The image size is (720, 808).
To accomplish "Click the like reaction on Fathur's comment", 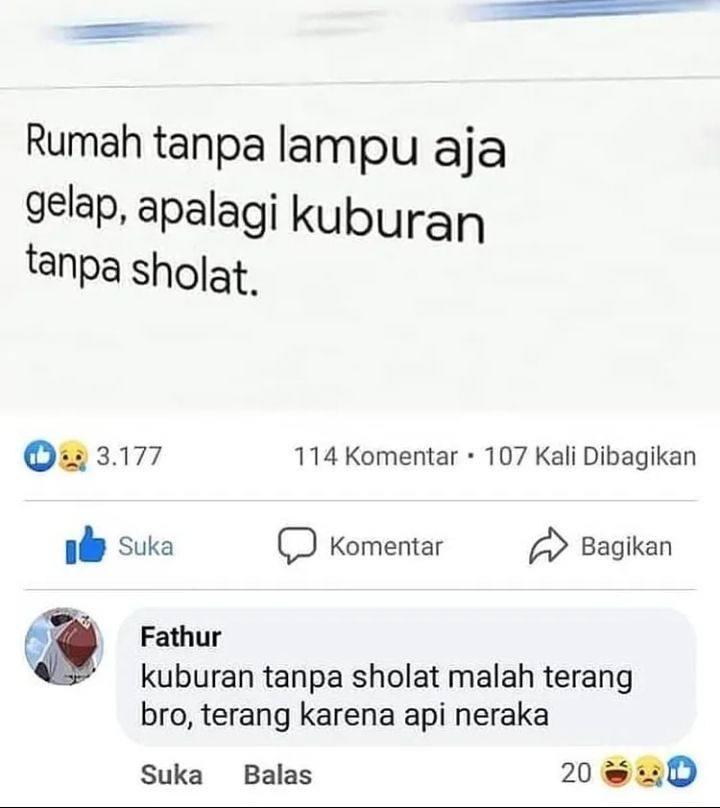I will (x=681, y=773).
